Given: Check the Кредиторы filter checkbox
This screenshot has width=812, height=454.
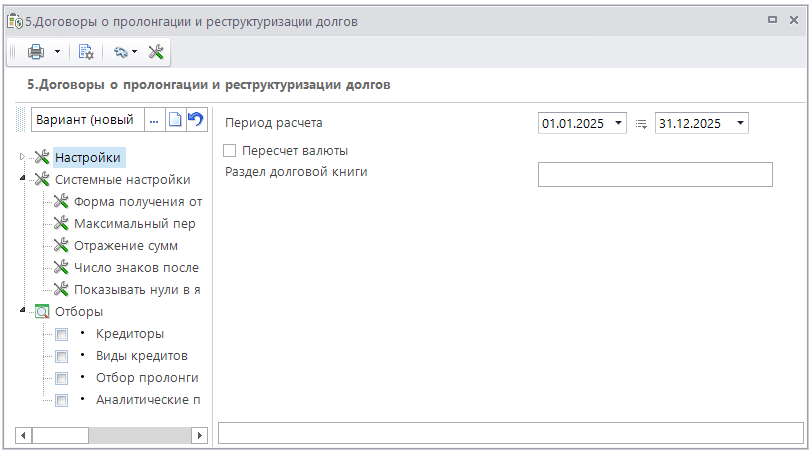Looking at the screenshot, I should (61, 334).
